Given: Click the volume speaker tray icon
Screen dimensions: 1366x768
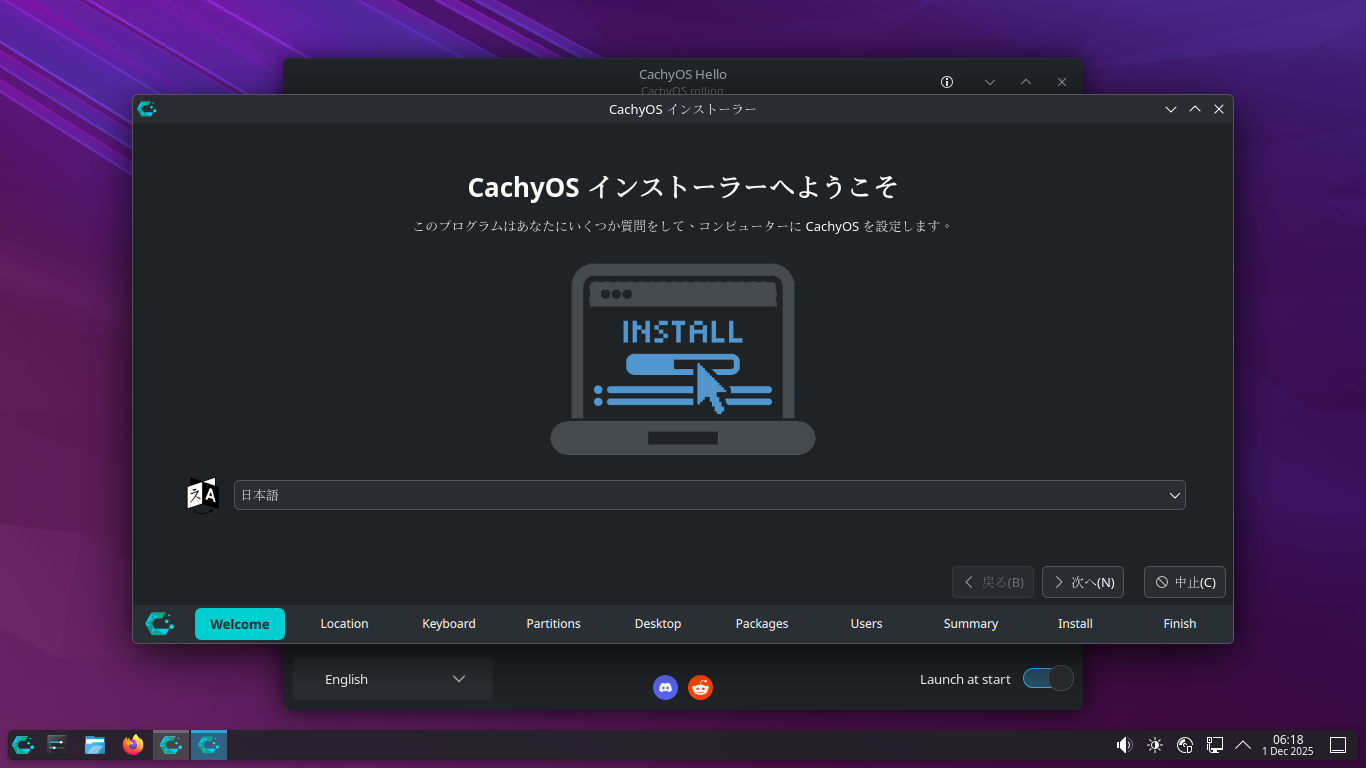Looking at the screenshot, I should point(1124,744).
